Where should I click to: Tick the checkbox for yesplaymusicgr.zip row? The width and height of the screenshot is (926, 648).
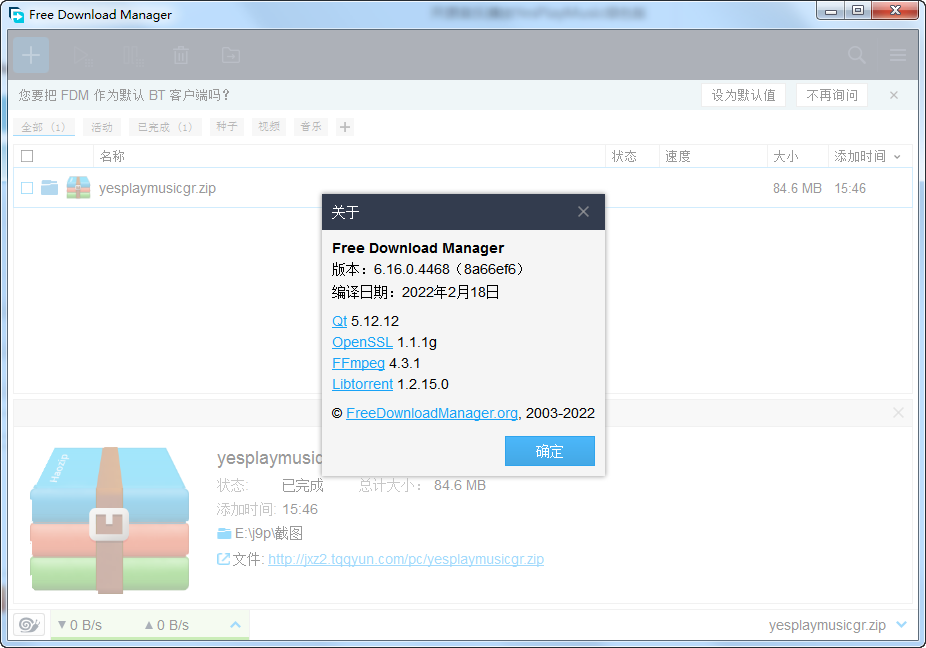coord(27,188)
